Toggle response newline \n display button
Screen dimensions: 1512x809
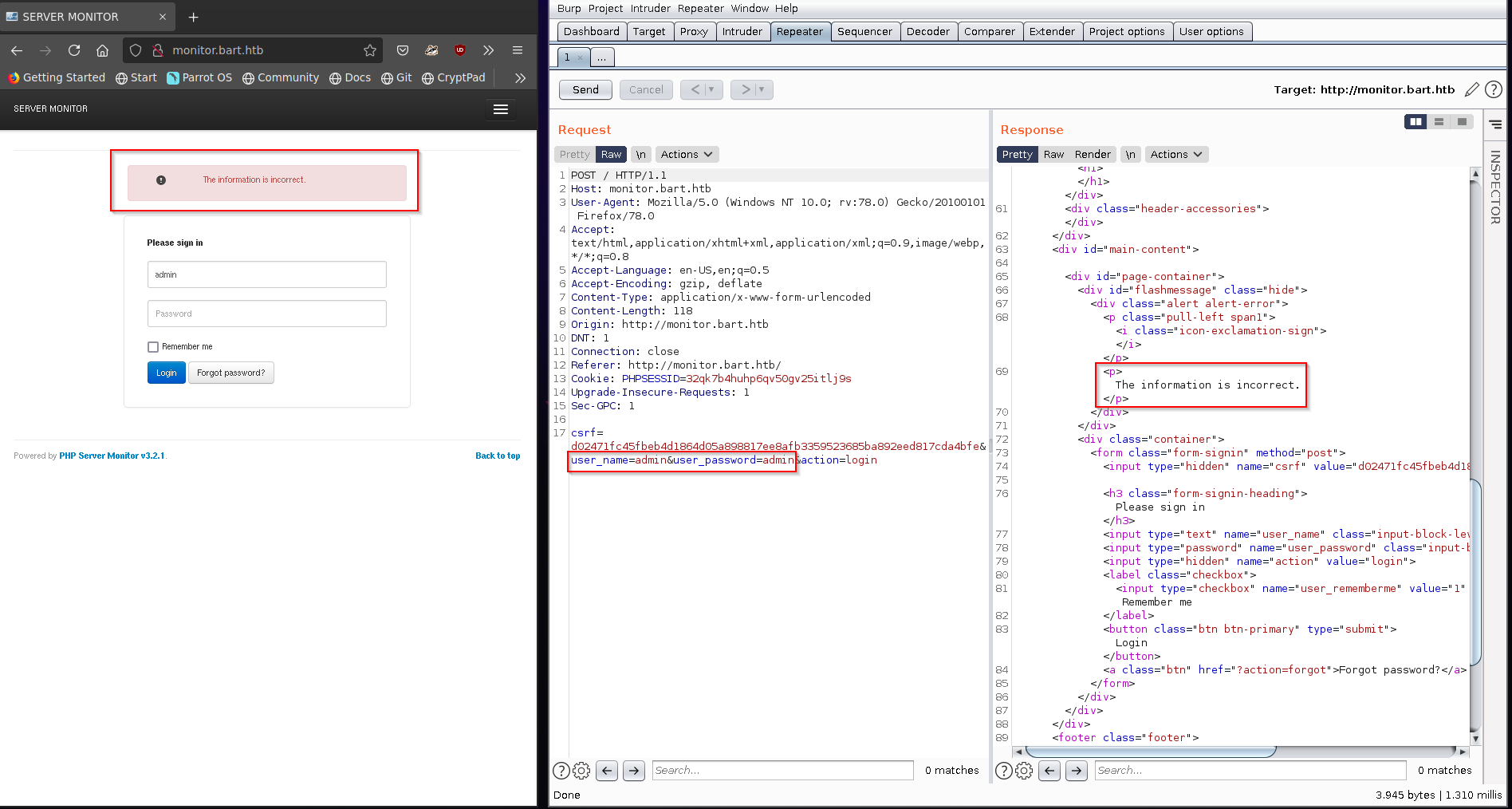pos(1130,155)
